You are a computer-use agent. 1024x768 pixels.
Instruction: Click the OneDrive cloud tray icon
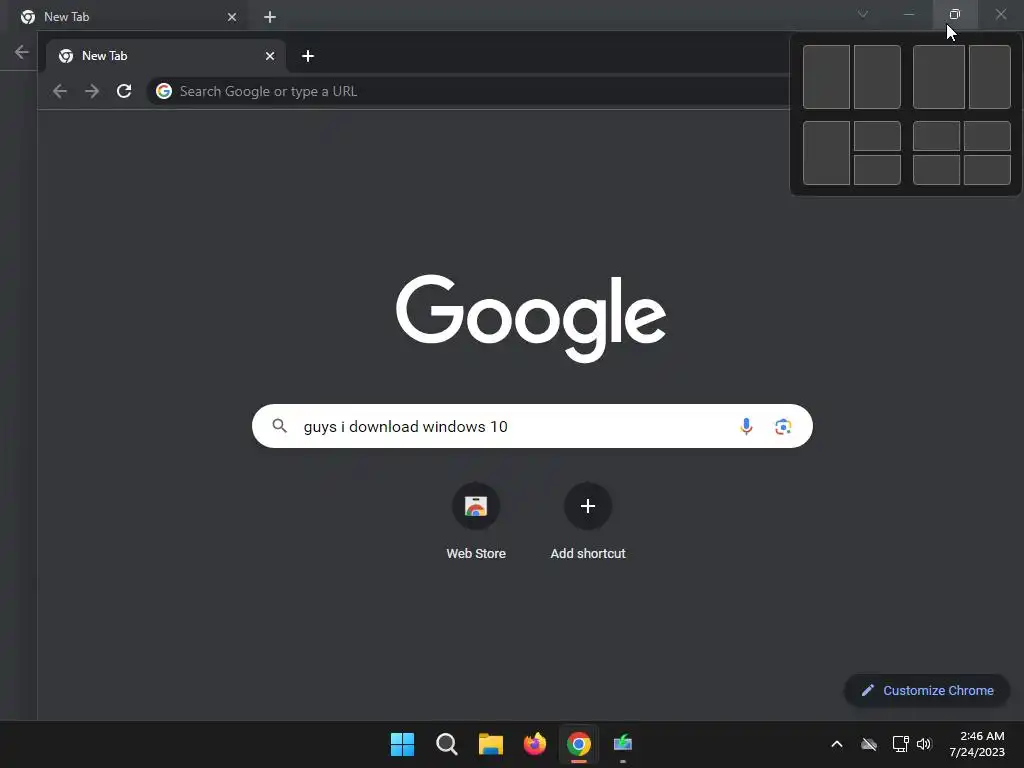pos(869,744)
